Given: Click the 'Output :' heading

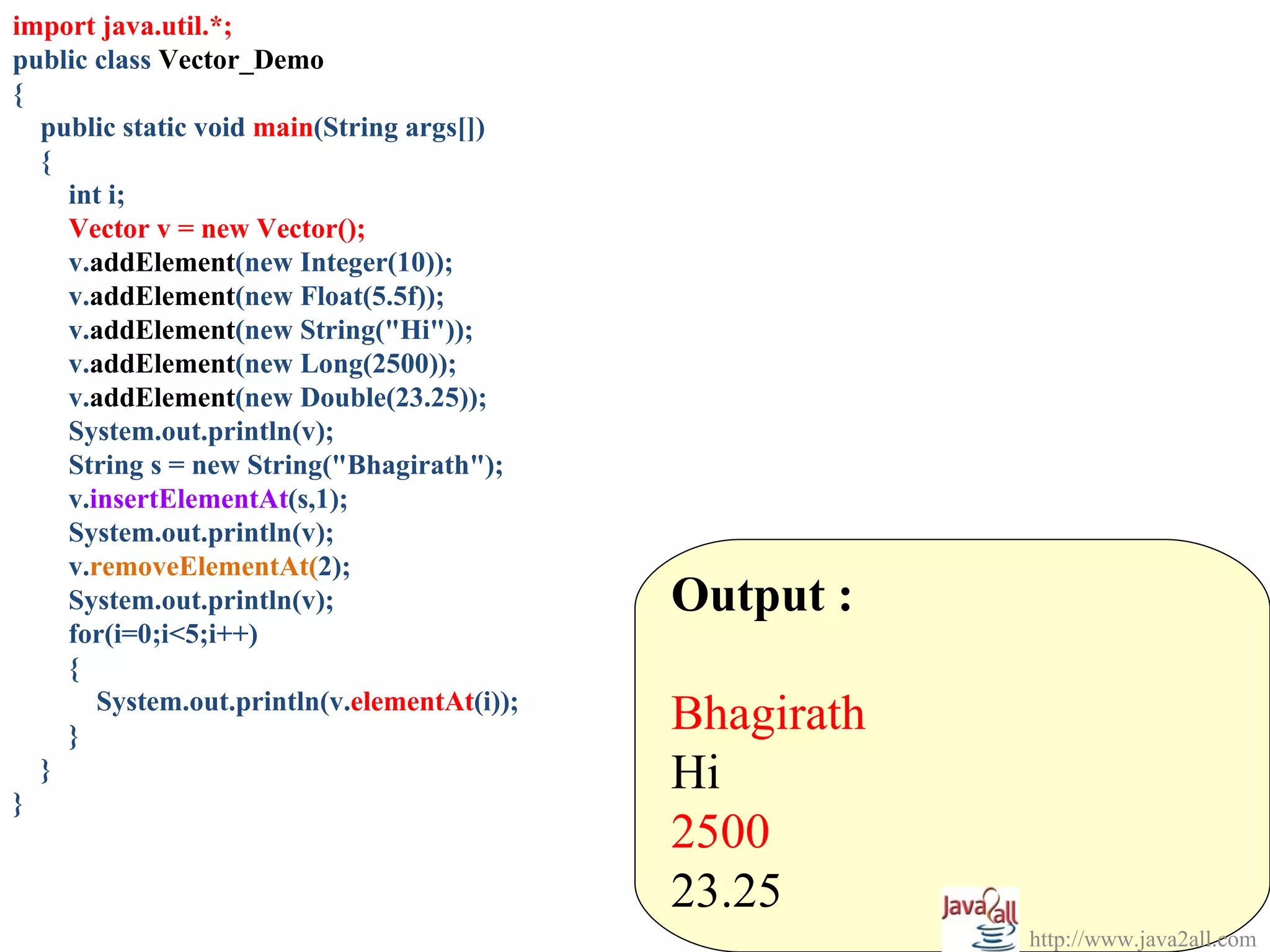Looking at the screenshot, I should [x=762, y=595].
